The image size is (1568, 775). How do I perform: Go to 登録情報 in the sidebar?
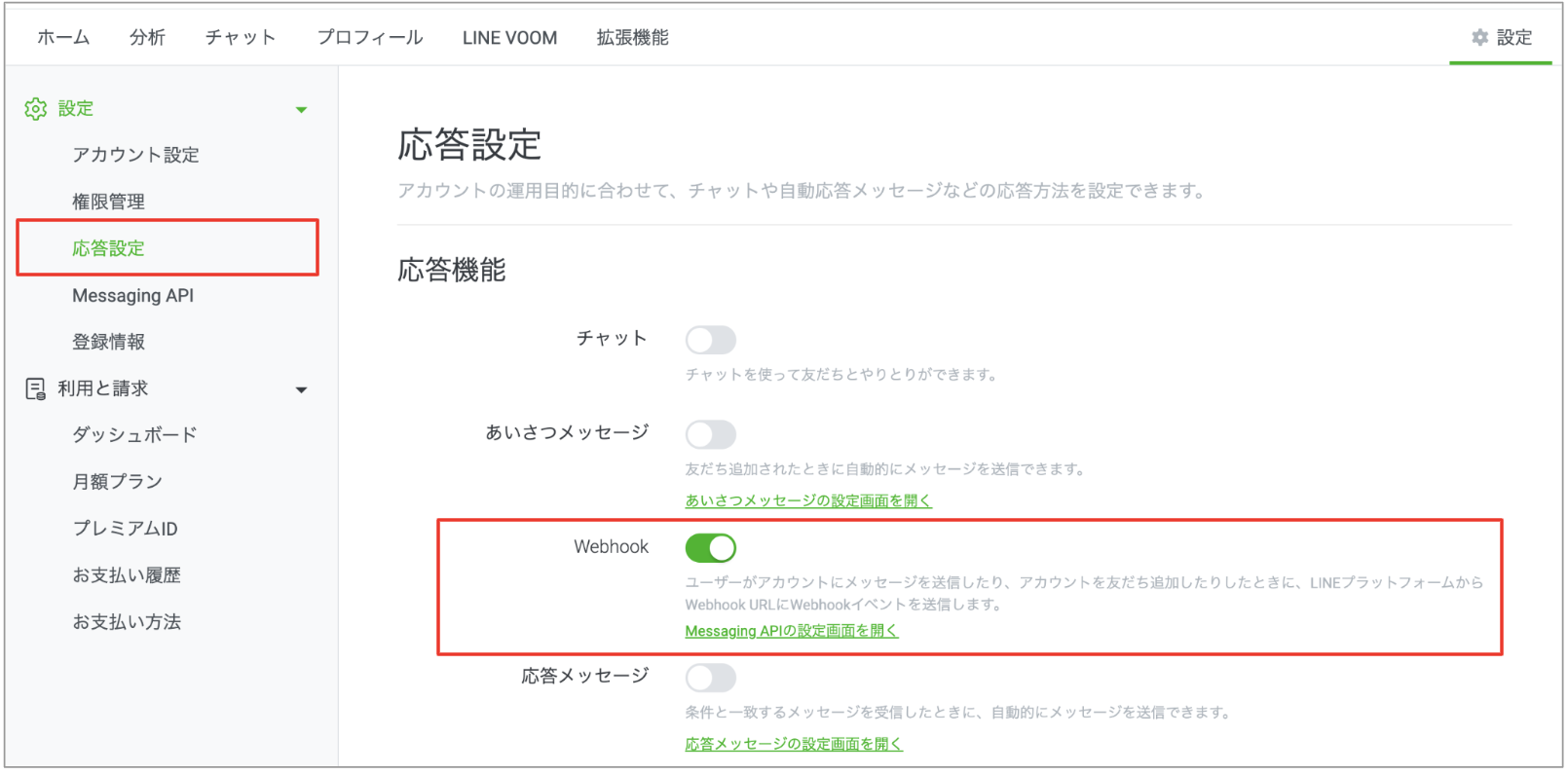point(108,342)
